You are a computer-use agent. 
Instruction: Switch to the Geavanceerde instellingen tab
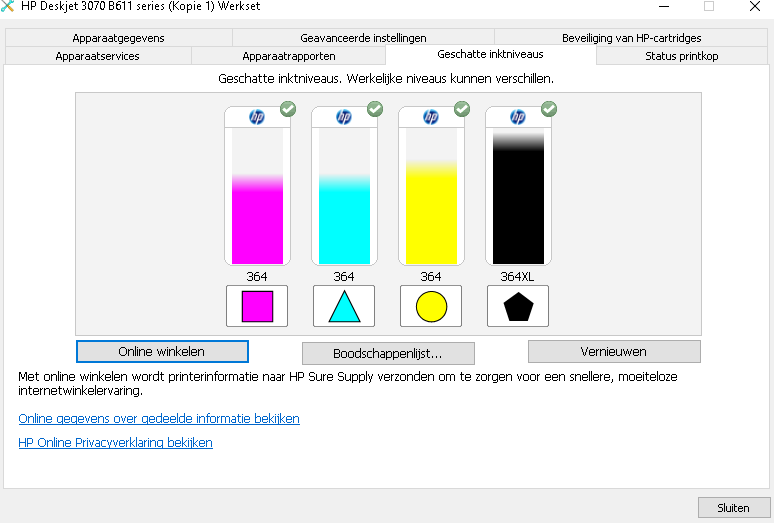click(363, 38)
